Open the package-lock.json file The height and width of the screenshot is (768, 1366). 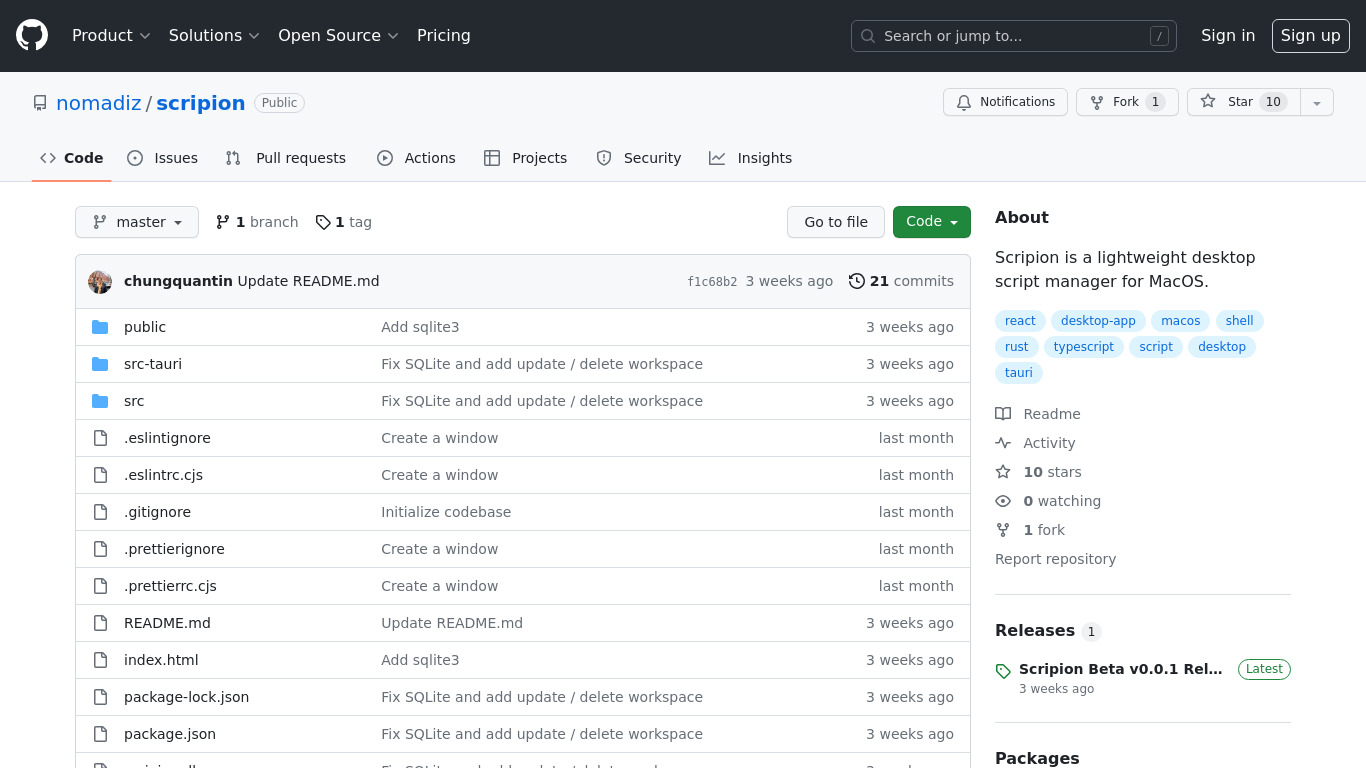click(186, 697)
